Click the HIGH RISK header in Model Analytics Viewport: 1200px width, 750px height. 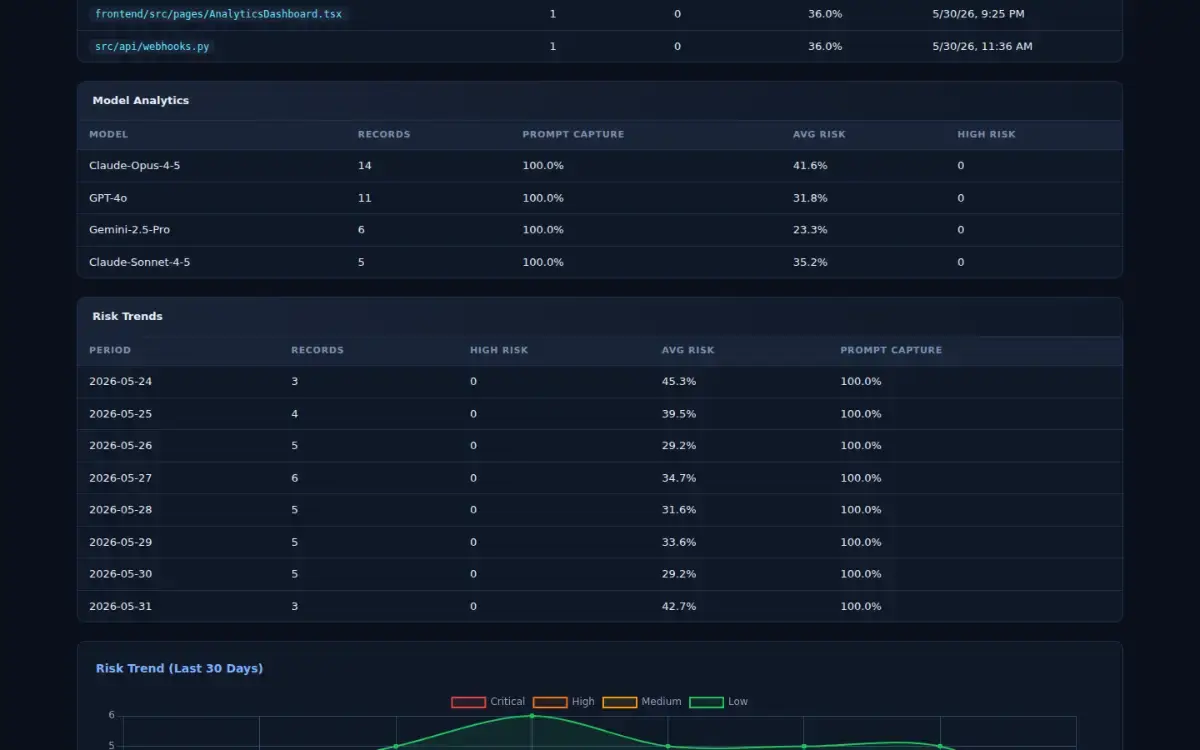pyautogui.click(x=986, y=134)
